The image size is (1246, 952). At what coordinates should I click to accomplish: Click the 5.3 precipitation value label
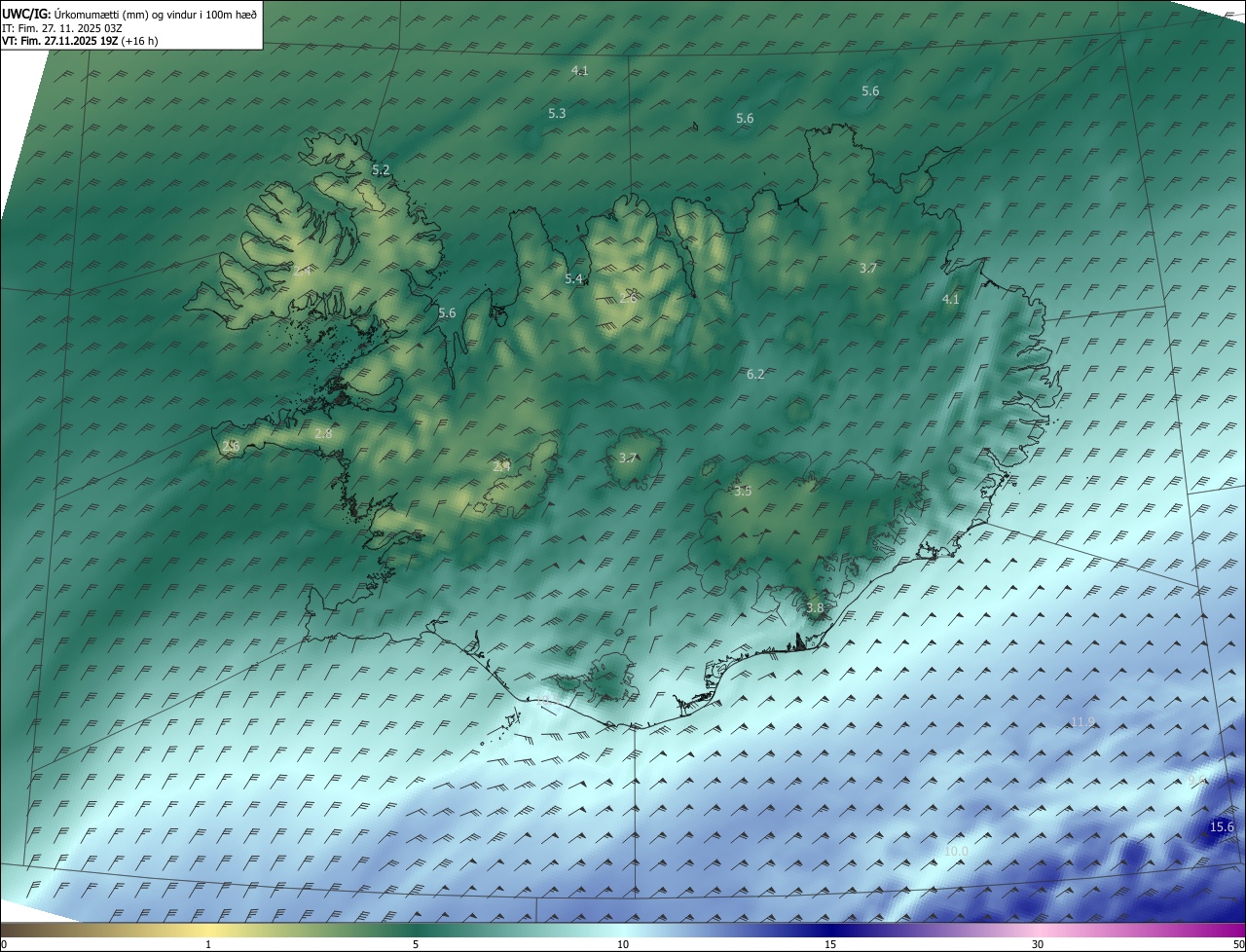(x=557, y=114)
